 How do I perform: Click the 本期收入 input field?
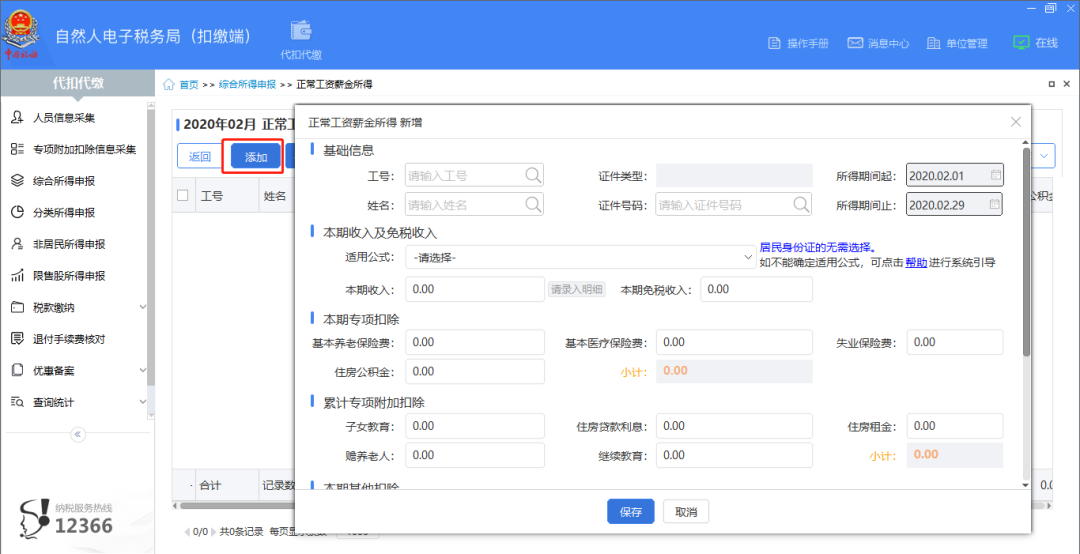[x=475, y=290]
